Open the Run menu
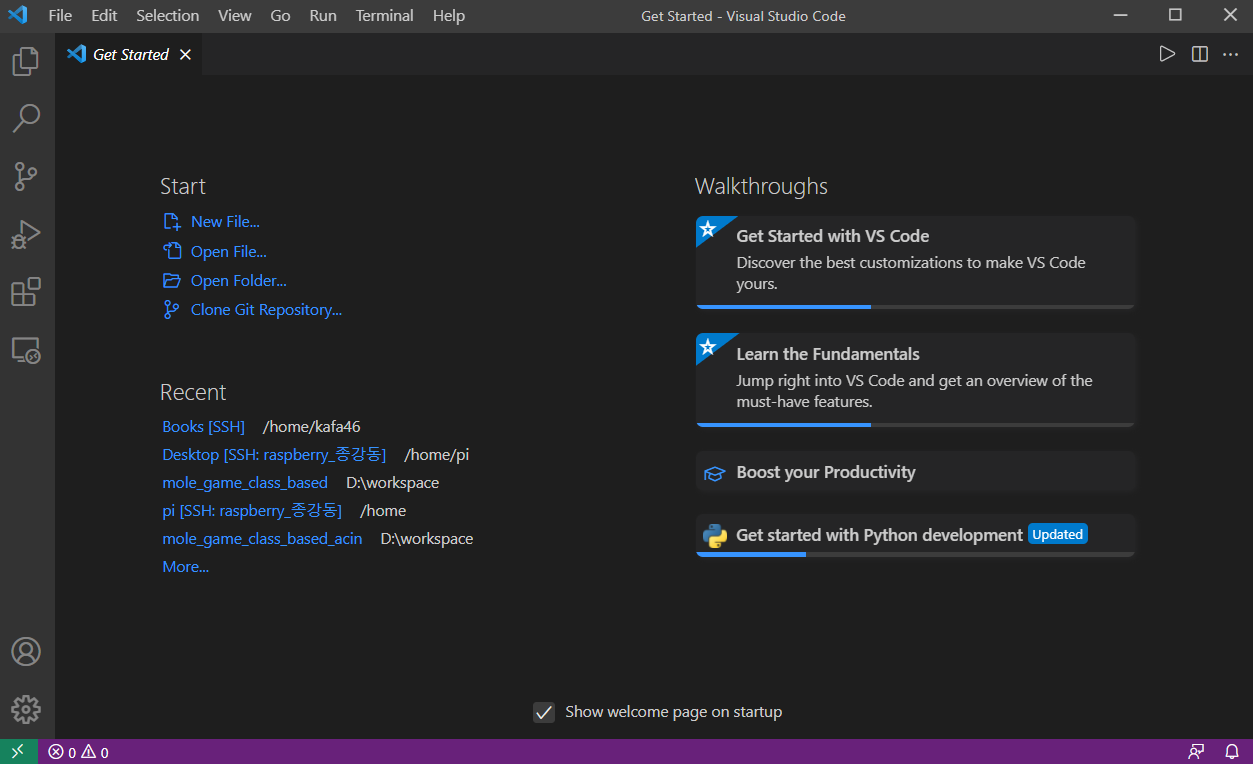1253x764 pixels. click(323, 16)
